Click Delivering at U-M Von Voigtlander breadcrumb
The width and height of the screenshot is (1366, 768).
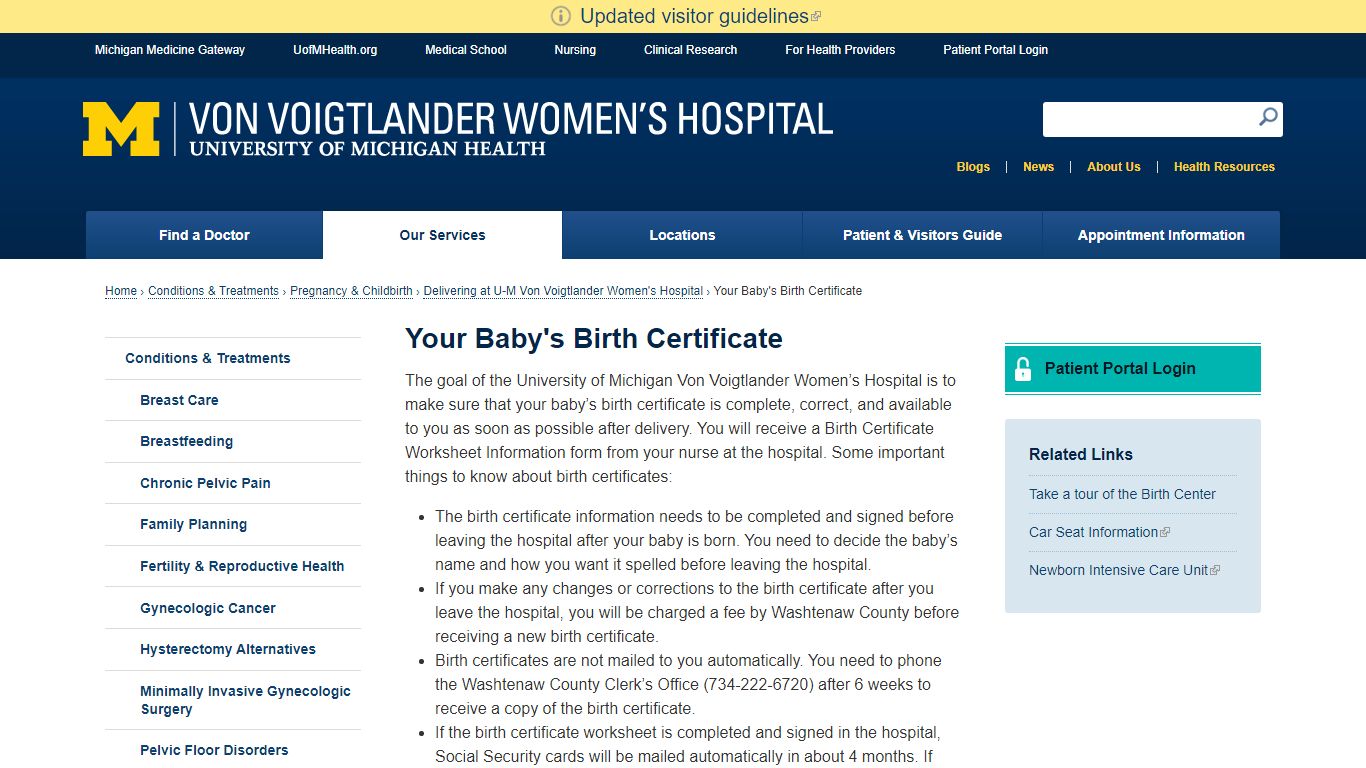[x=563, y=291]
